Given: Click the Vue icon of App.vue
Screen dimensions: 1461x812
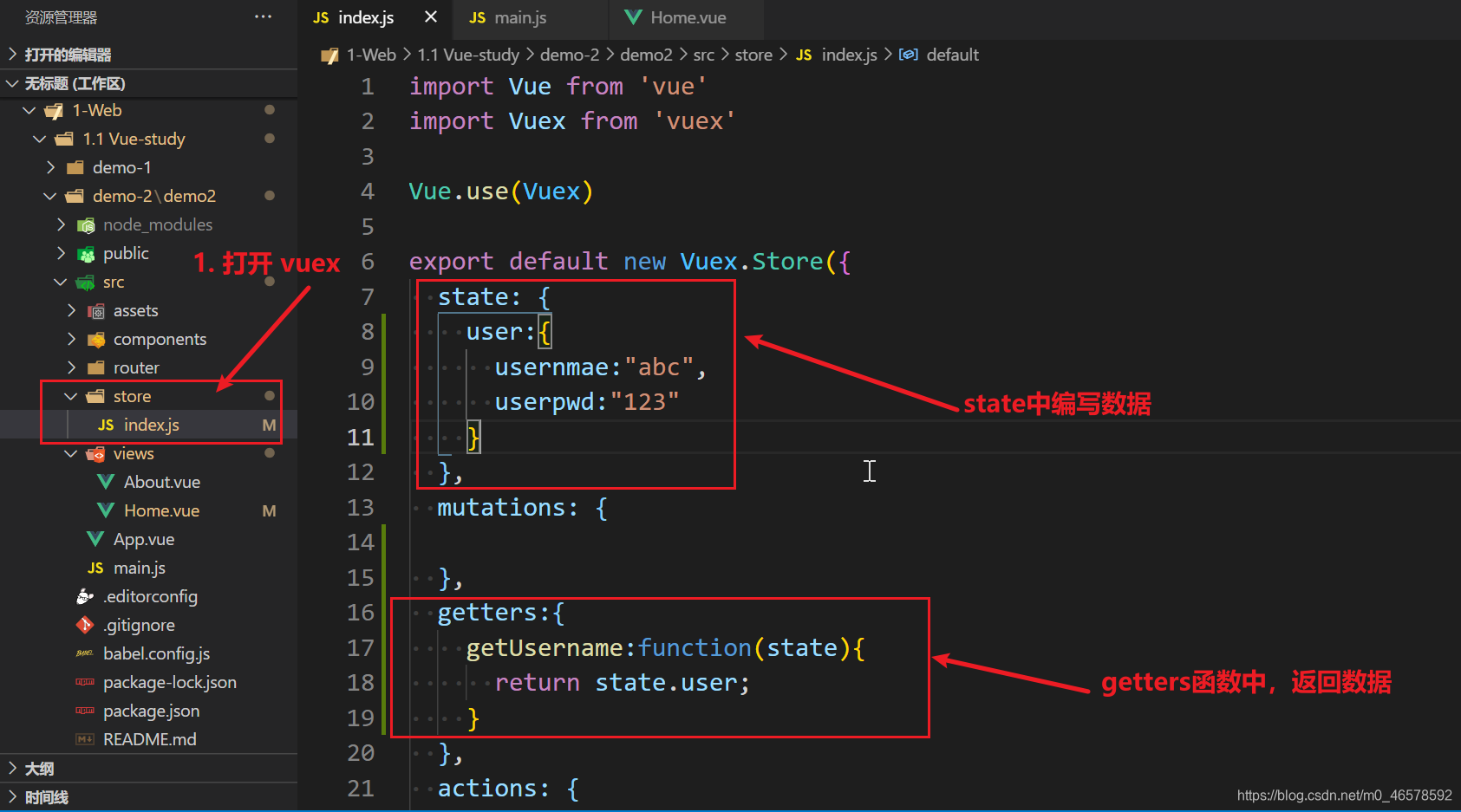Looking at the screenshot, I should click(x=95, y=539).
